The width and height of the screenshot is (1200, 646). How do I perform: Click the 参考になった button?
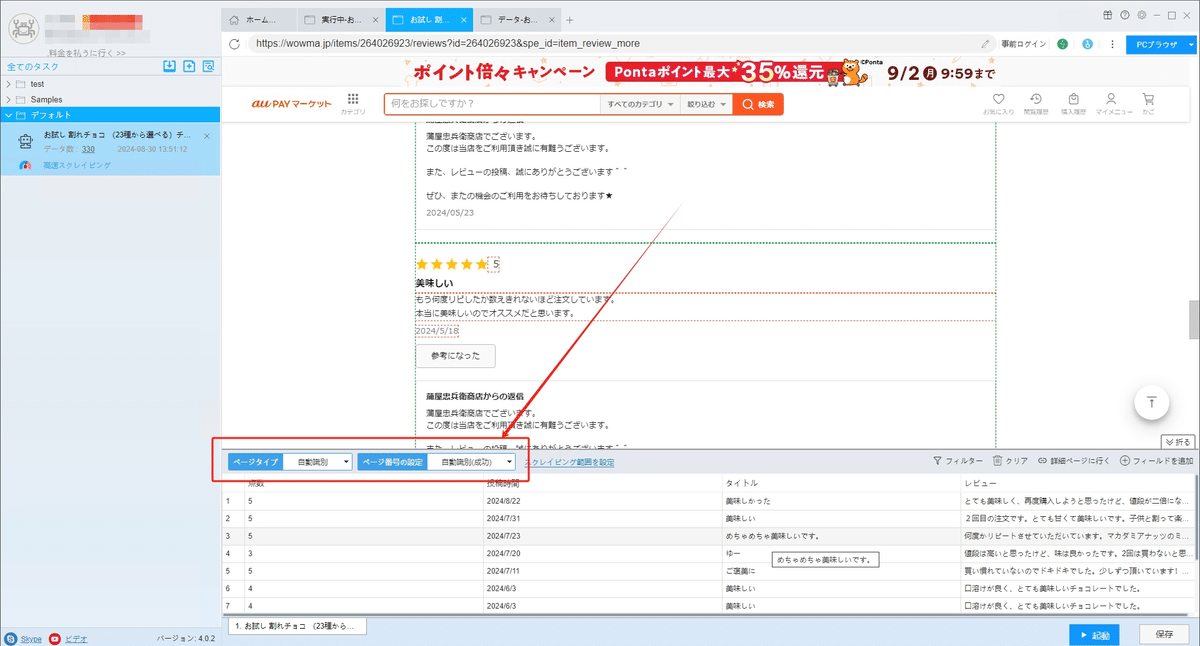(x=455, y=356)
